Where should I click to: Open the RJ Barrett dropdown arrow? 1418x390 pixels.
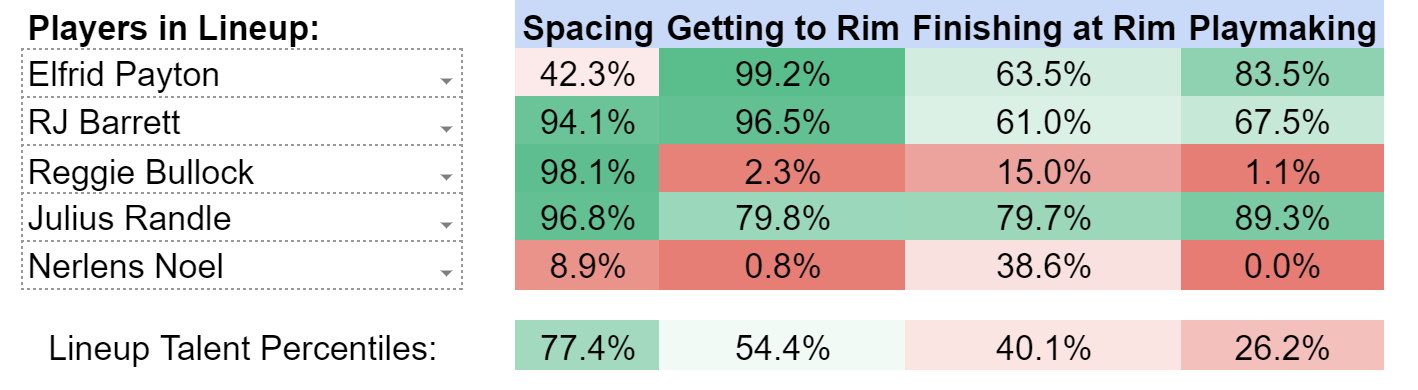[446, 130]
